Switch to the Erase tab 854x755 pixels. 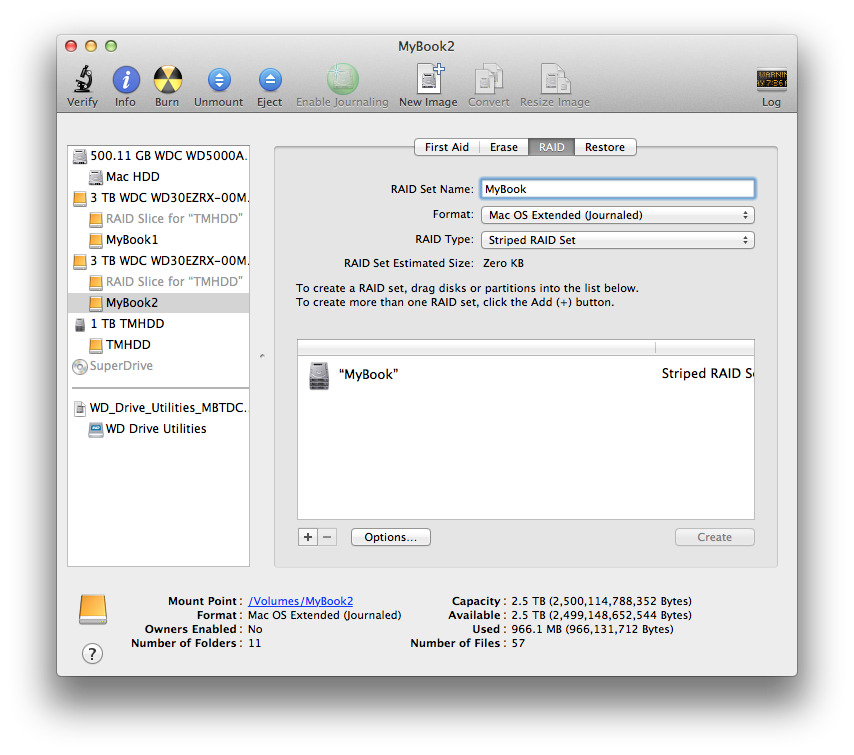tap(504, 147)
